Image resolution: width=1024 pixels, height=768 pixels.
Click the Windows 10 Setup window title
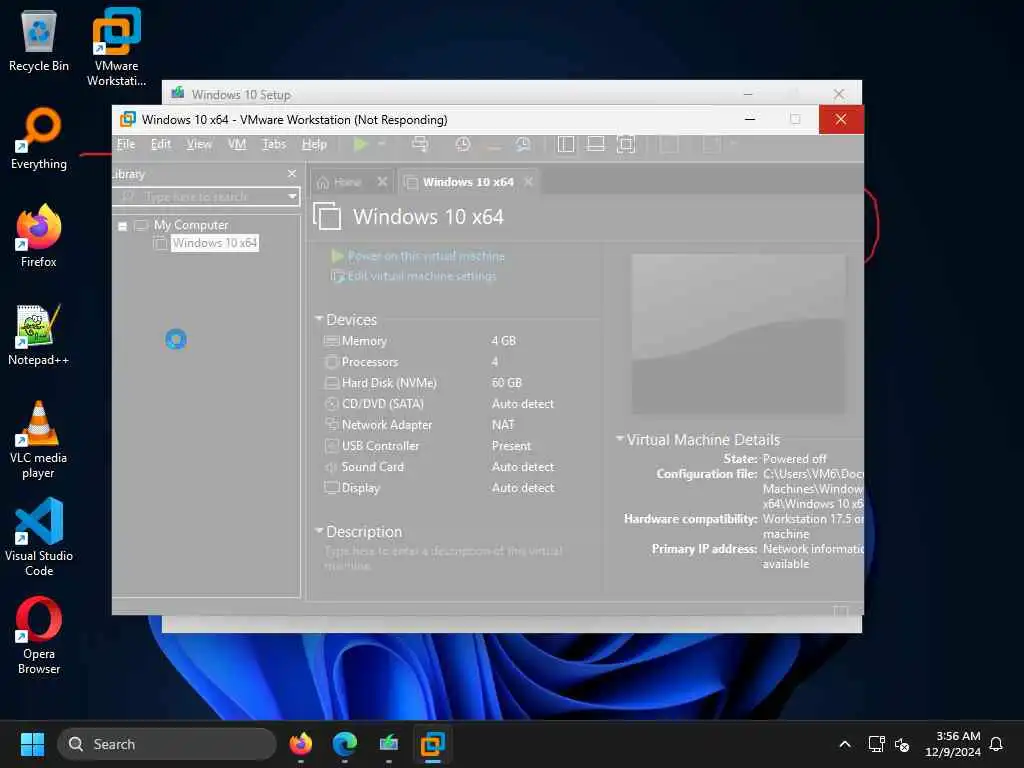tap(241, 95)
